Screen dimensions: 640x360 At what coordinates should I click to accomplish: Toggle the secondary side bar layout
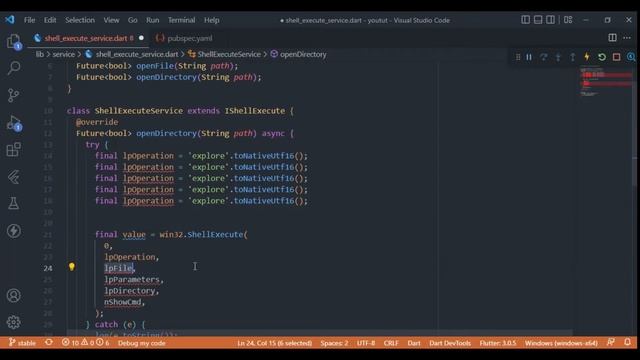tap(550, 20)
